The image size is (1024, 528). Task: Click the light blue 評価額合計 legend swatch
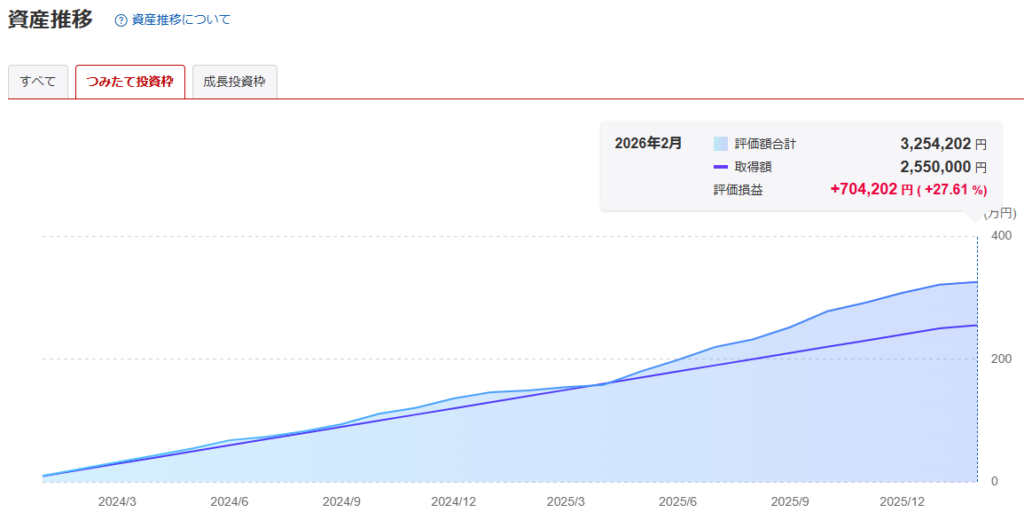coord(721,144)
